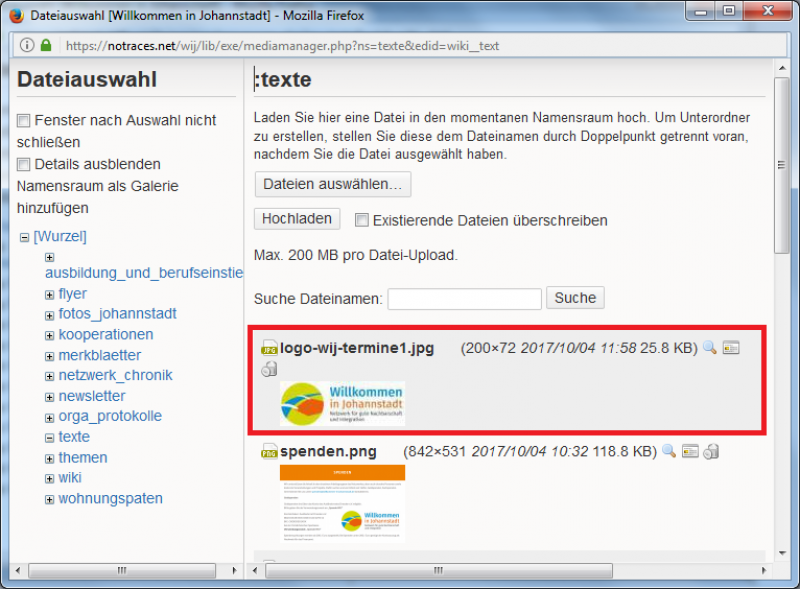The width and height of the screenshot is (800, 589).
Task: Collapse the texte namespace minus toggle
Action: [x=49, y=438]
